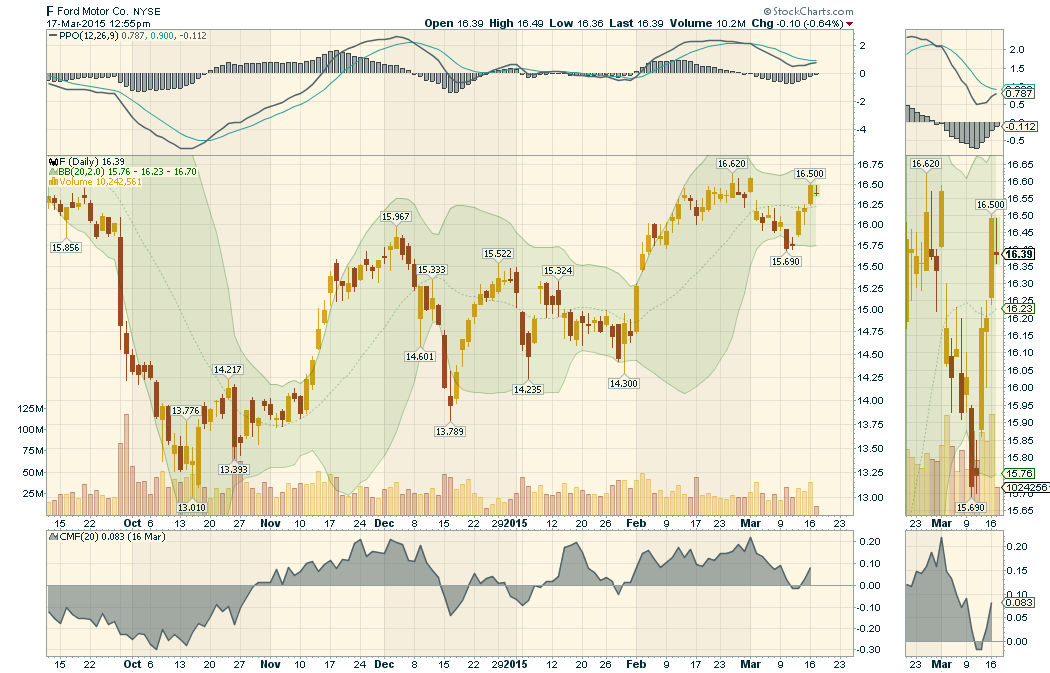Click the Volume 10,242,561 legend
1050x673 pixels.
(x=100, y=181)
